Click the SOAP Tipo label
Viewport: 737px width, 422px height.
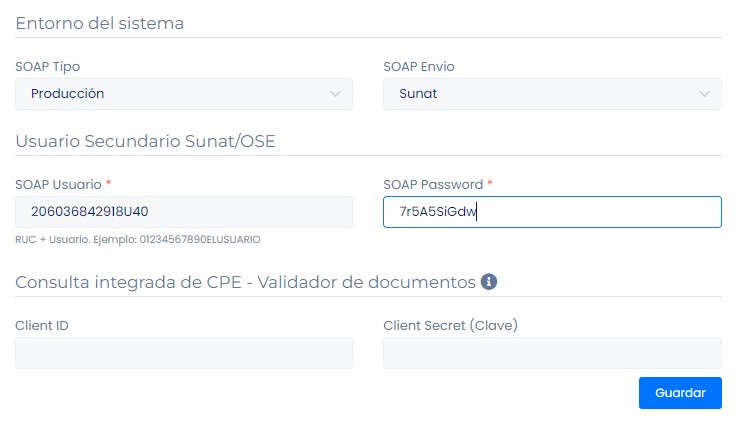tap(48, 66)
